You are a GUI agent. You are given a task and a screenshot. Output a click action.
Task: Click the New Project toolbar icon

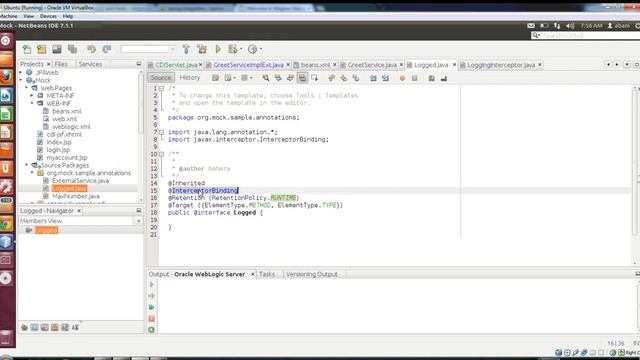tap(42, 49)
